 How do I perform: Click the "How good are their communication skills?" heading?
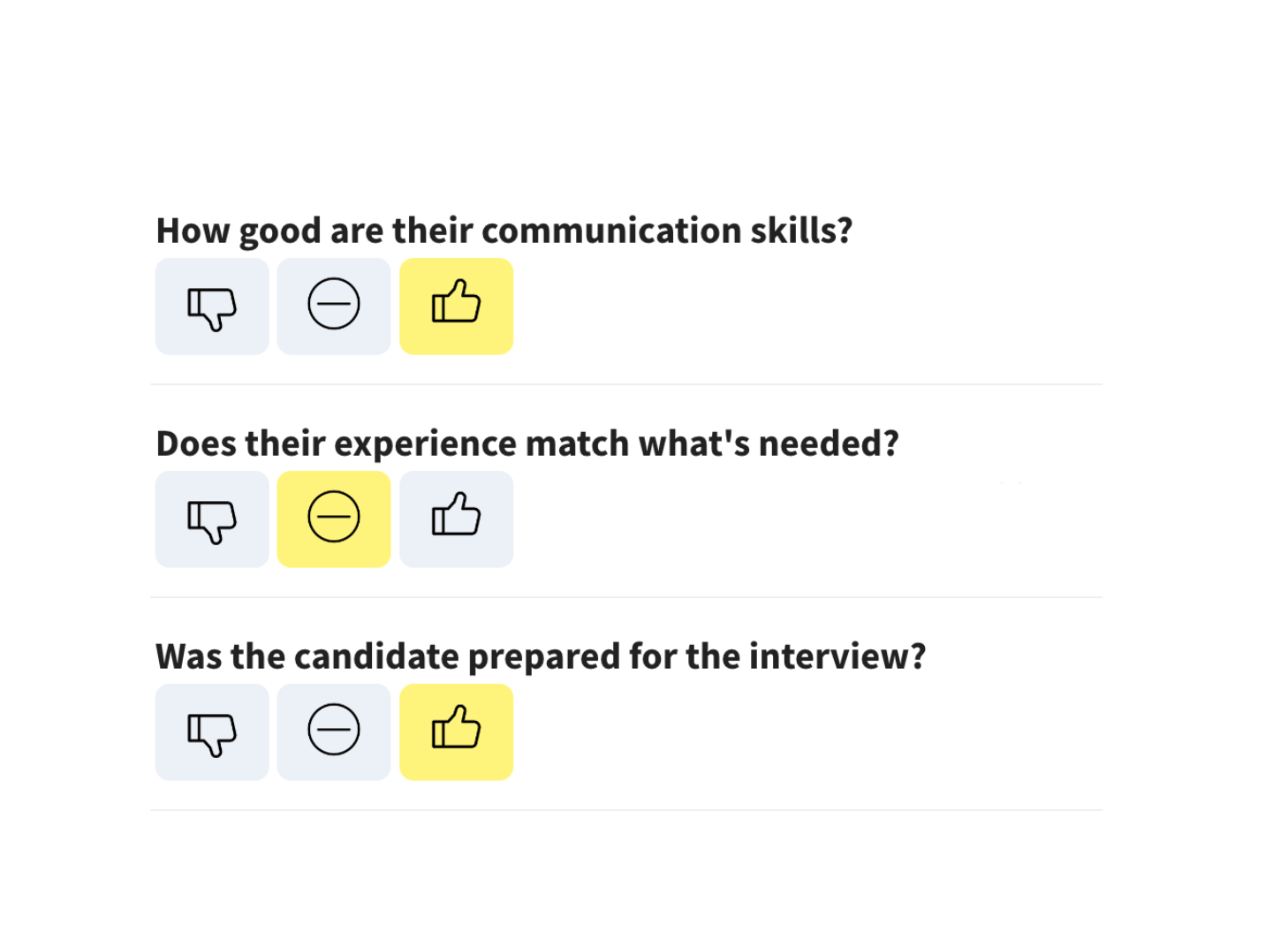504,231
